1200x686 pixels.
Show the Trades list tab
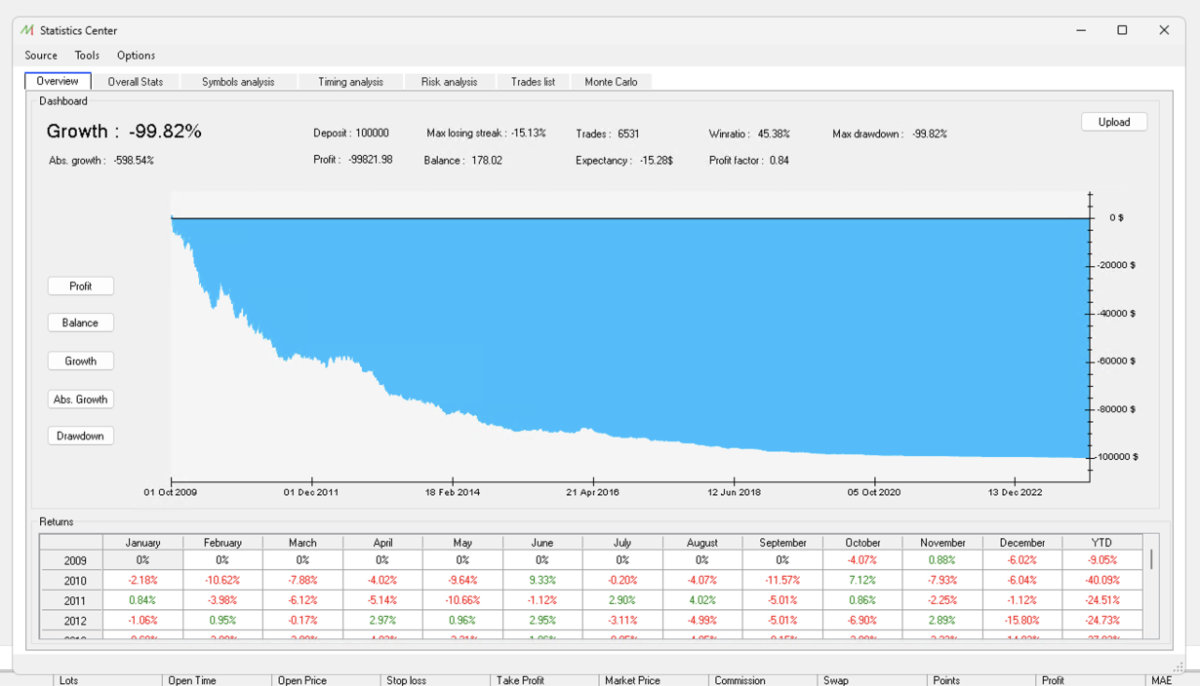click(533, 82)
